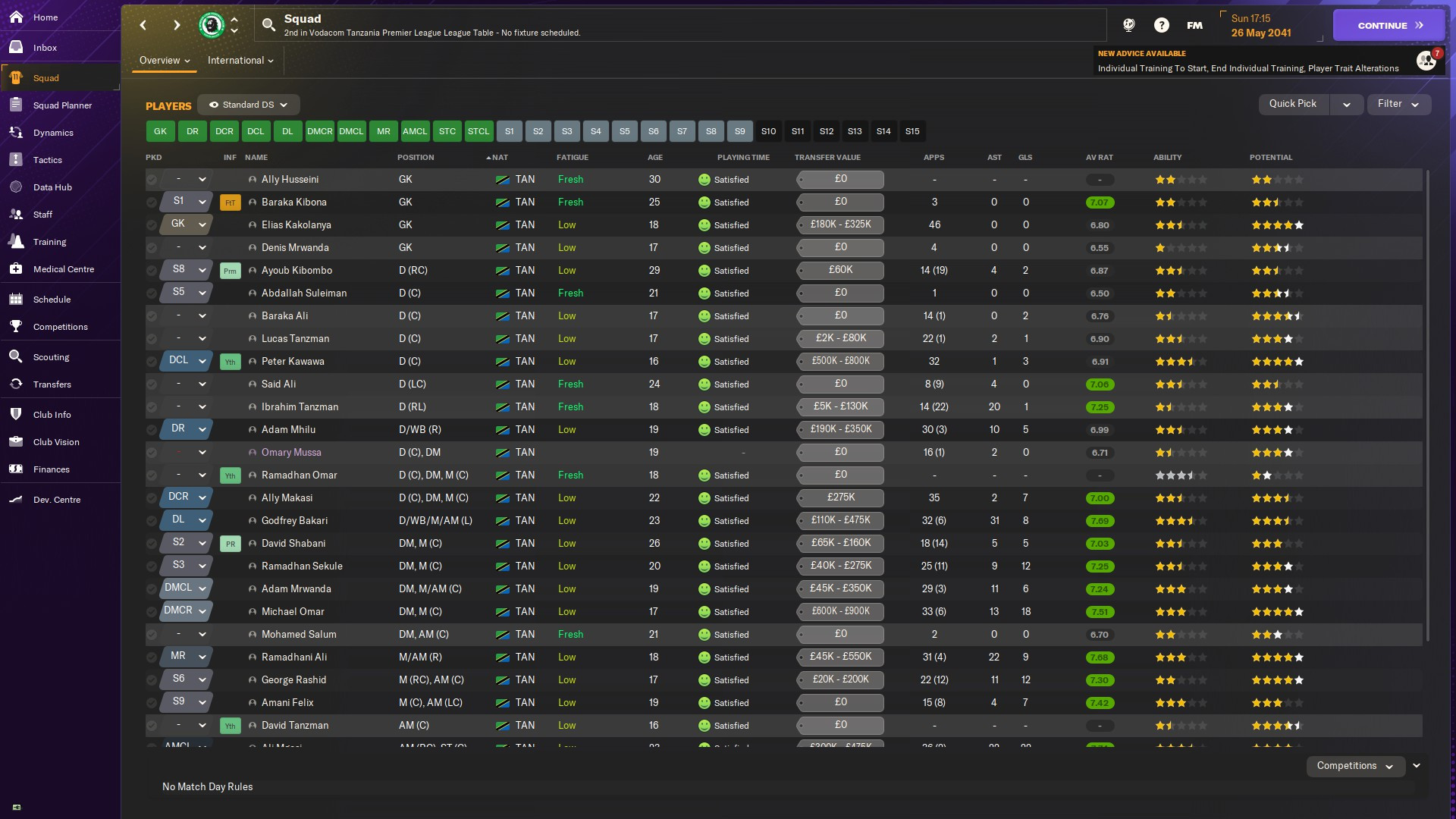Expand the Standard DS view dropdown

(249, 105)
